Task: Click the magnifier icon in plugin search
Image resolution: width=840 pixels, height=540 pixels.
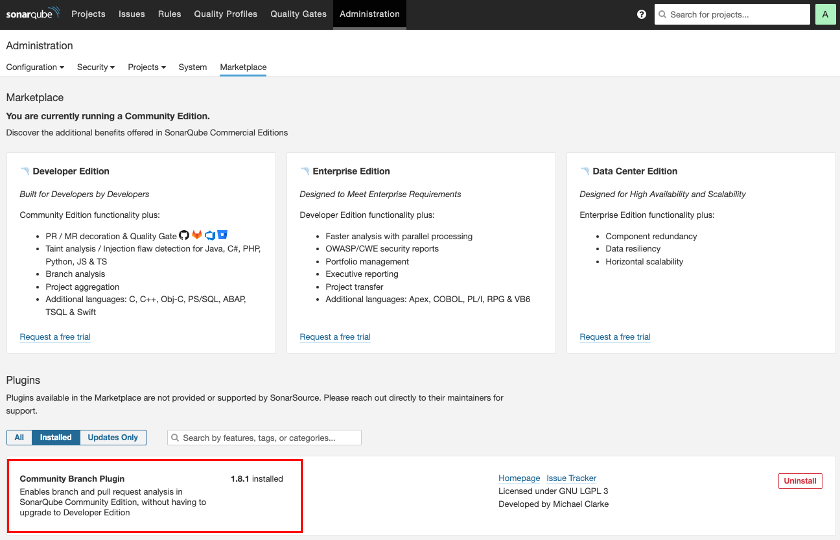Action: pos(175,438)
